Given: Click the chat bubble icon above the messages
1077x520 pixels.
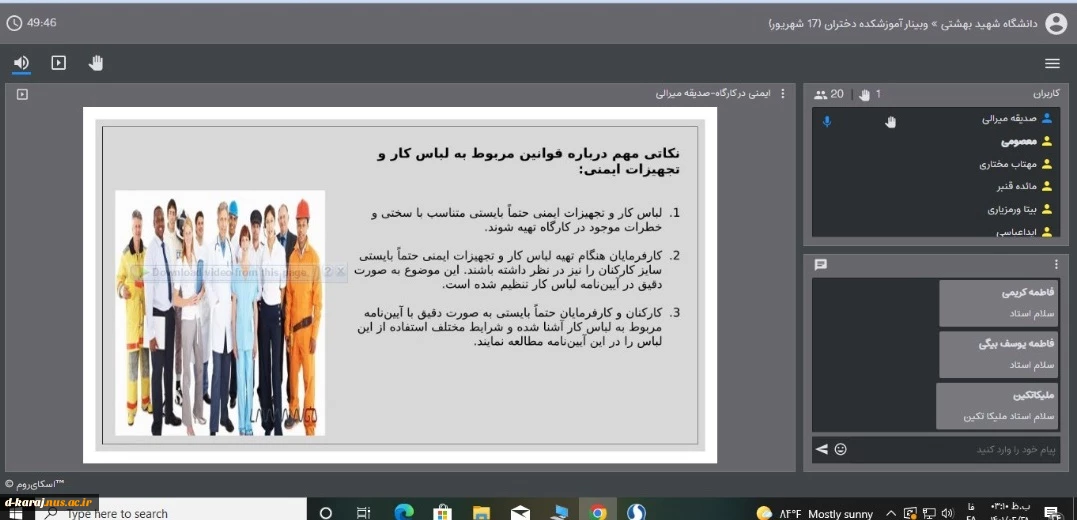Looking at the screenshot, I should (820, 264).
